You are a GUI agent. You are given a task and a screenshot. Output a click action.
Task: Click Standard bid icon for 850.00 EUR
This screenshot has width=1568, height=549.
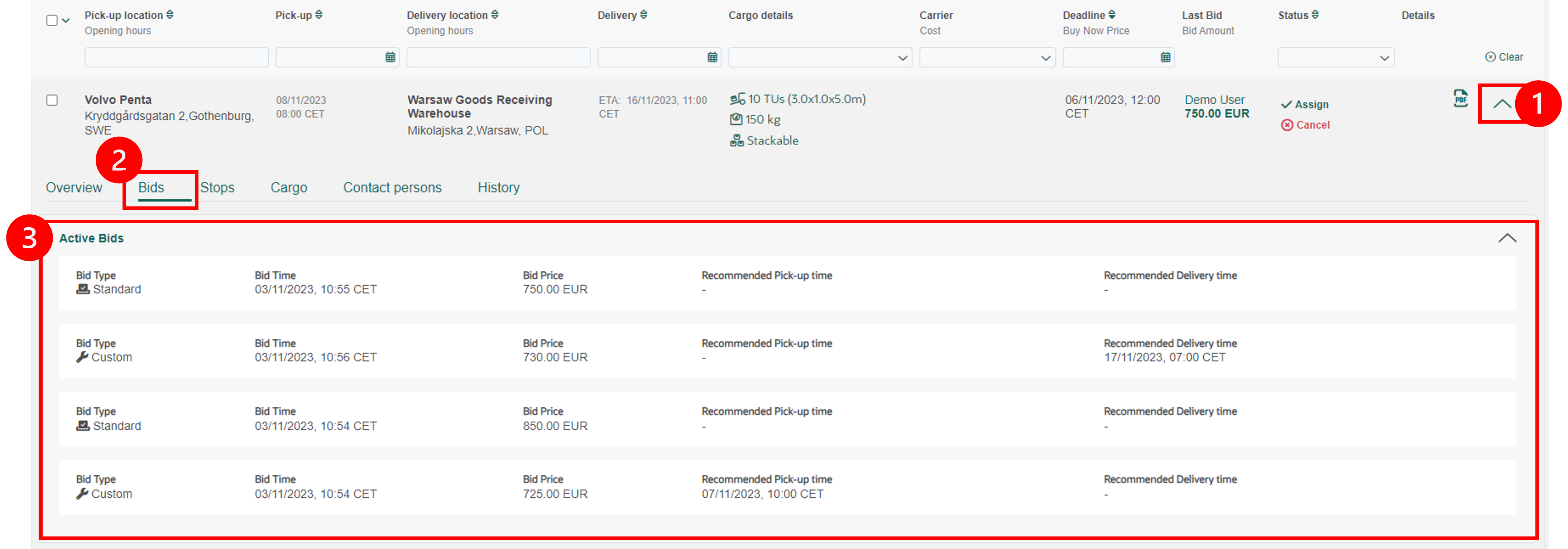click(83, 425)
